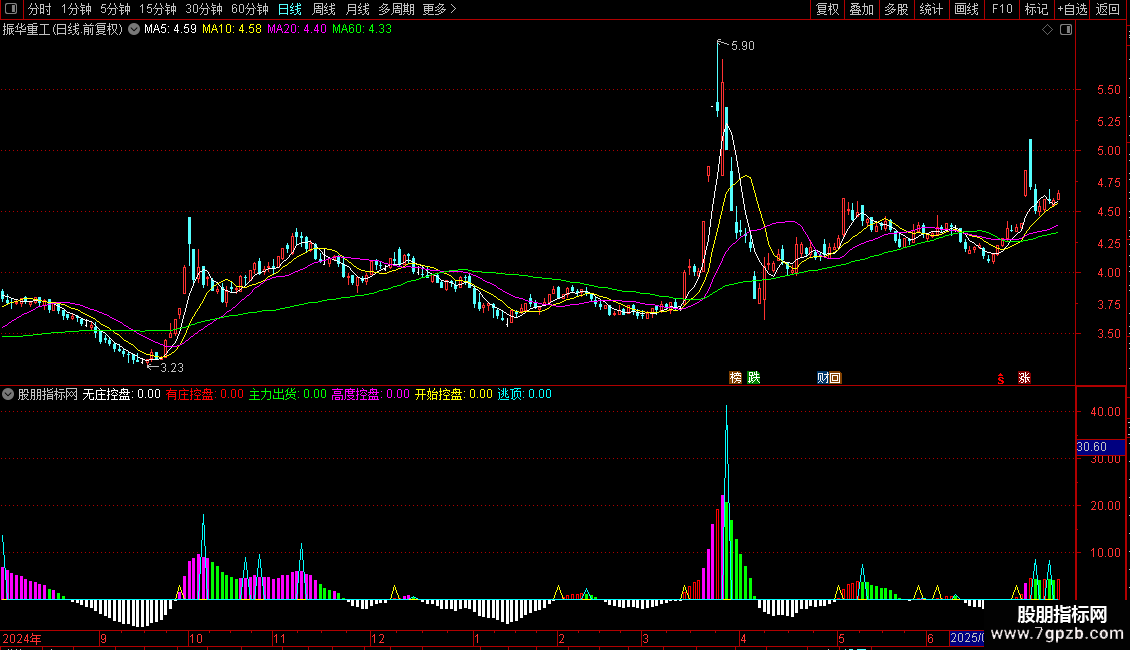
Task: Click the blue 财 marker icon
Action: click(823, 378)
